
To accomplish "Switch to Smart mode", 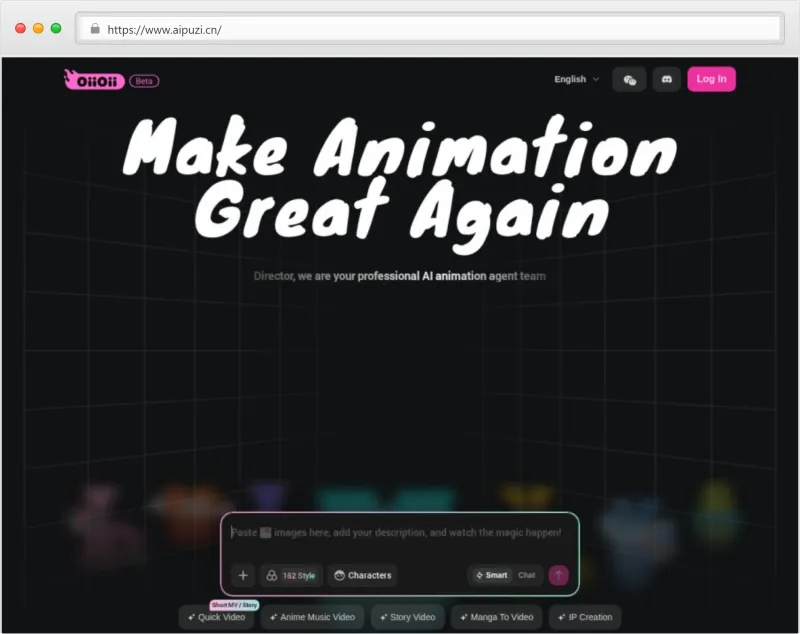I will 491,575.
